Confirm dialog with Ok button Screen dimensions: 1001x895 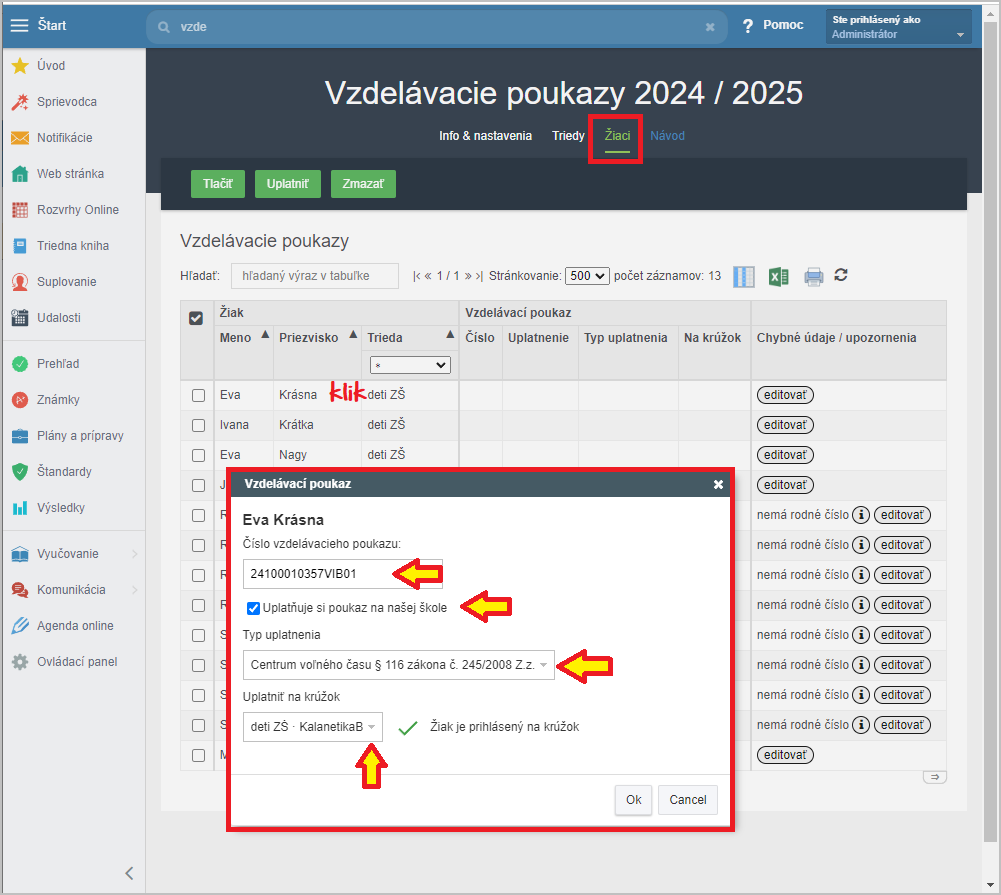pyautogui.click(x=633, y=800)
